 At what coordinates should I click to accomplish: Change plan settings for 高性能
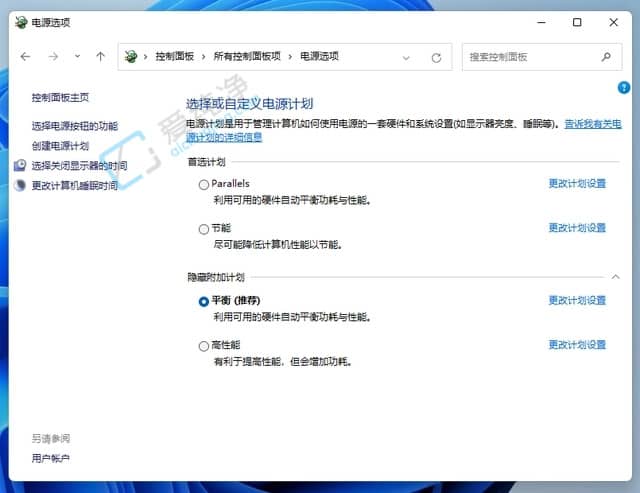click(x=577, y=345)
